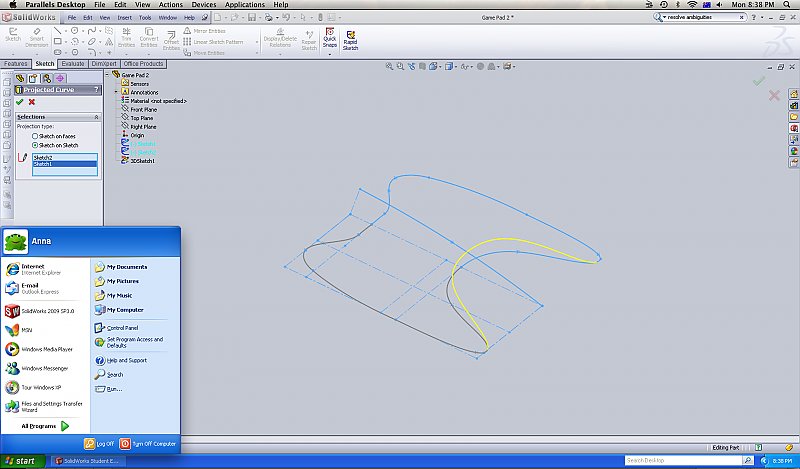Select the Sketch on faces option
The image size is (800, 469).
pos(36,136)
